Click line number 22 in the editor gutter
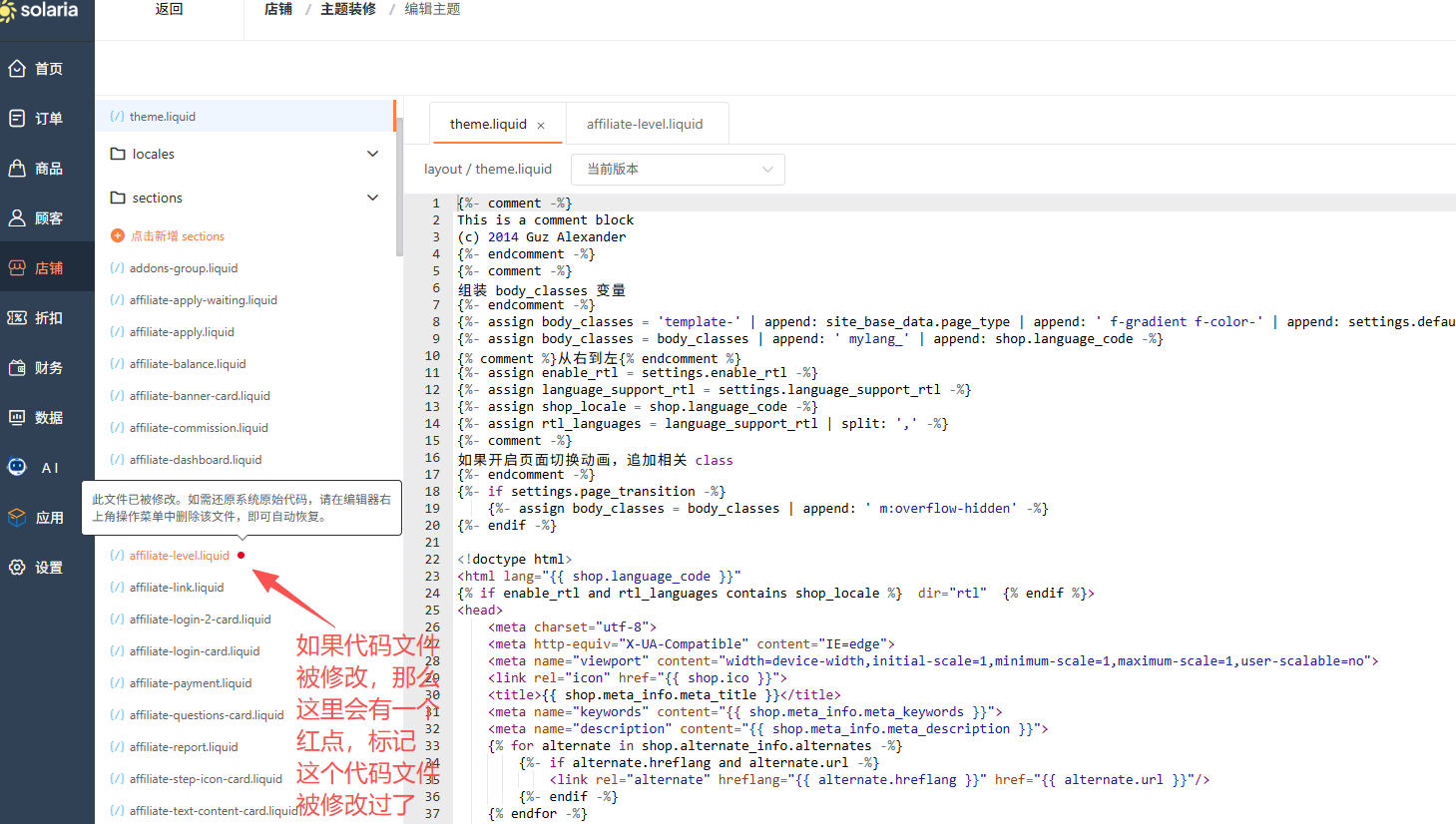 point(432,560)
